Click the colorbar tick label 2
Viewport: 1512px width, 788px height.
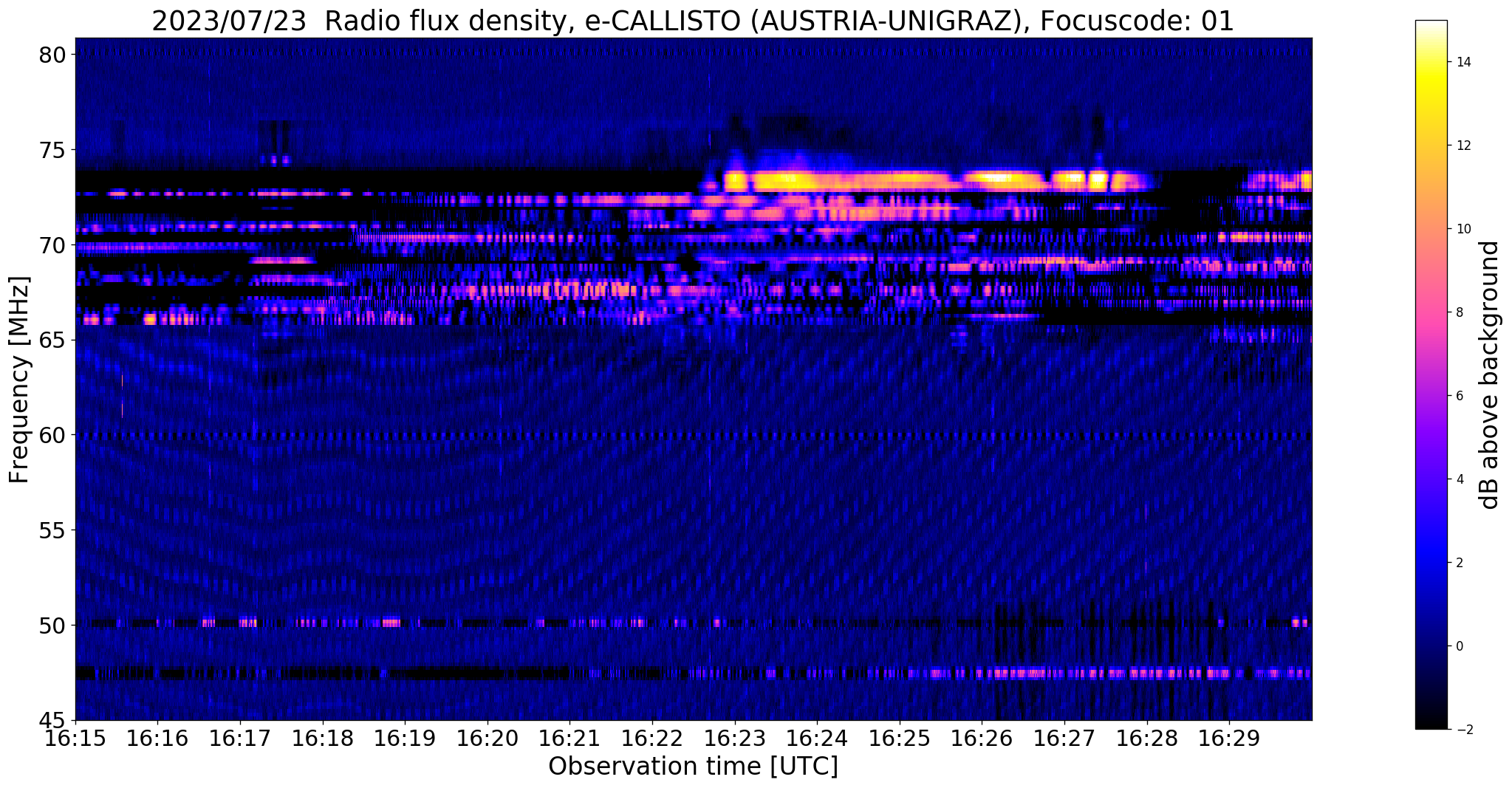pos(1459,563)
